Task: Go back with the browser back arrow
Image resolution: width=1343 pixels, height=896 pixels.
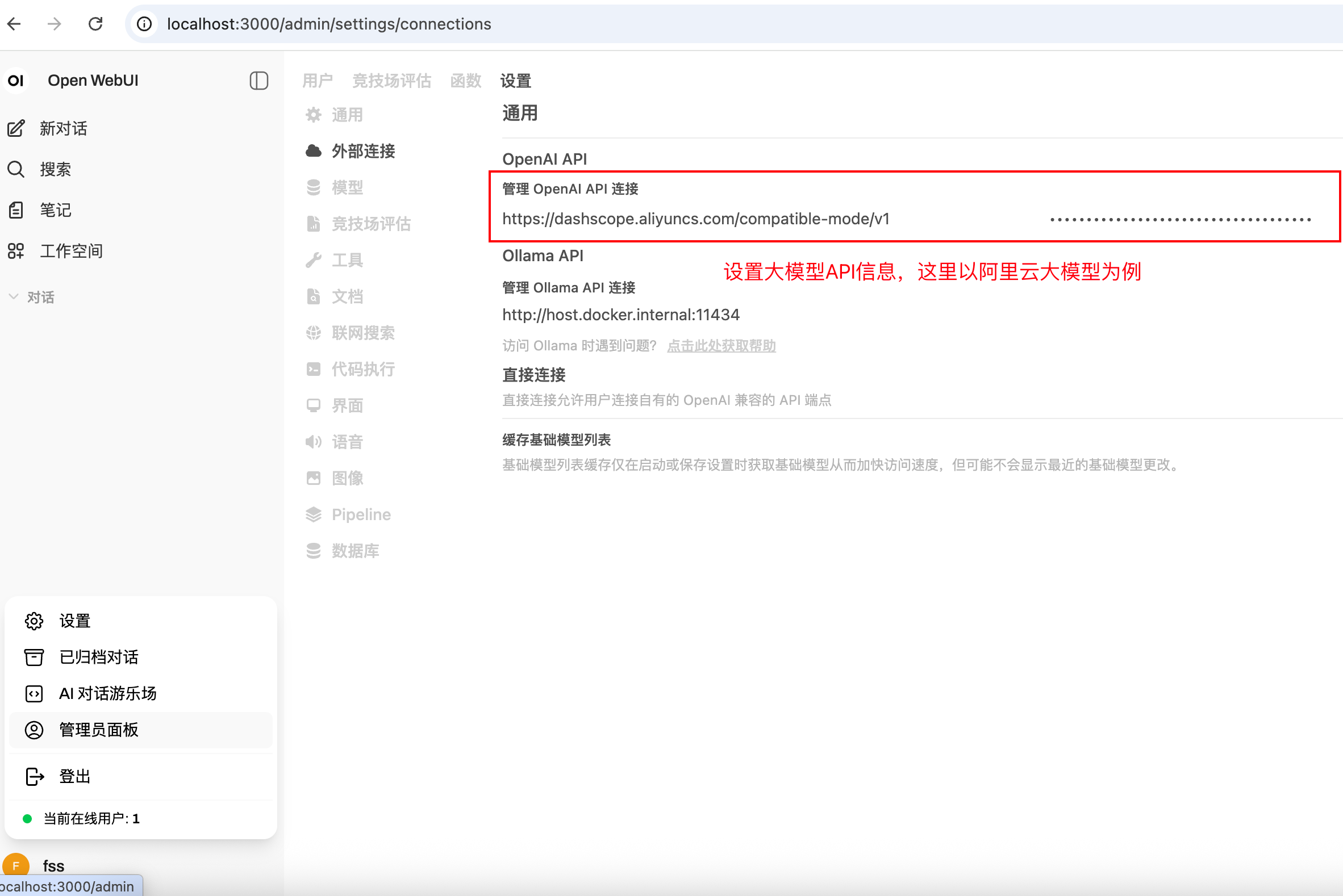Action: click(x=14, y=24)
